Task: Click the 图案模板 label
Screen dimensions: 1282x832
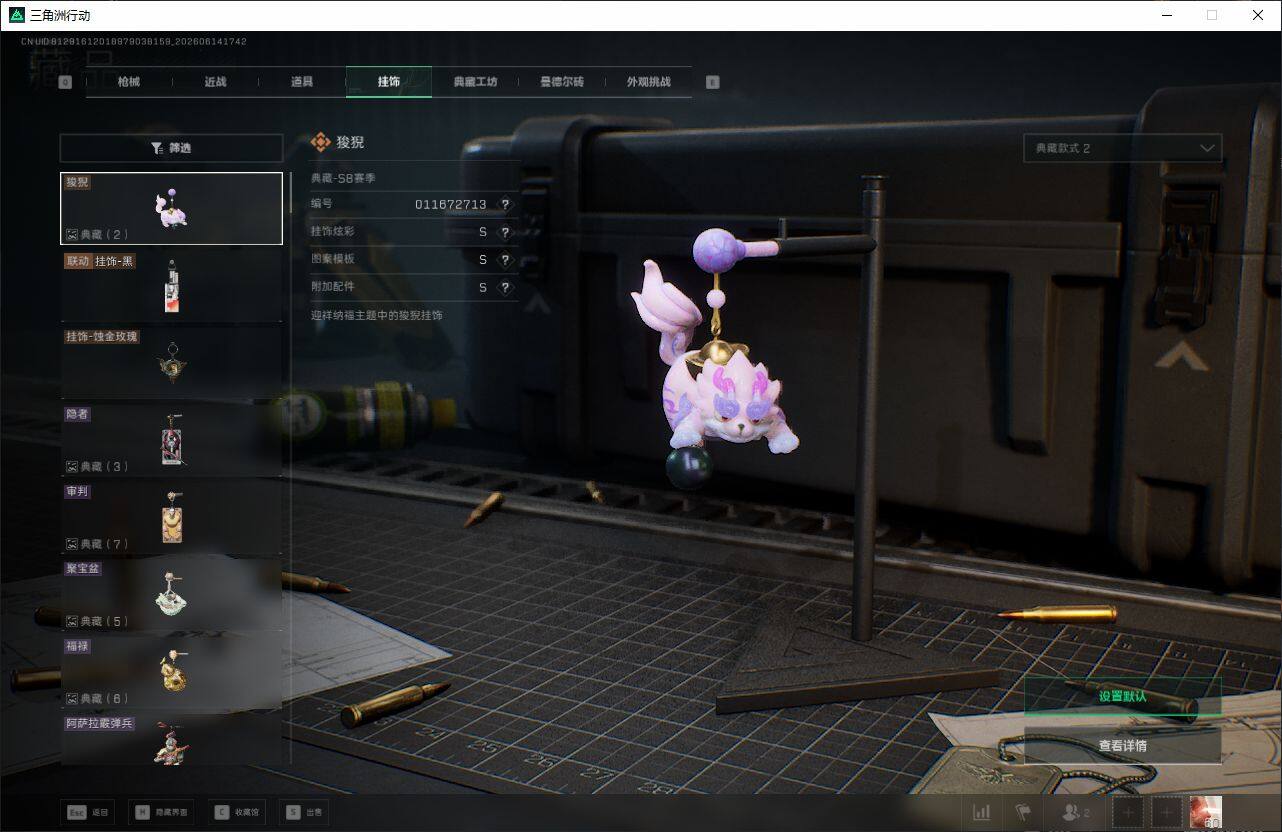Action: pos(332,259)
